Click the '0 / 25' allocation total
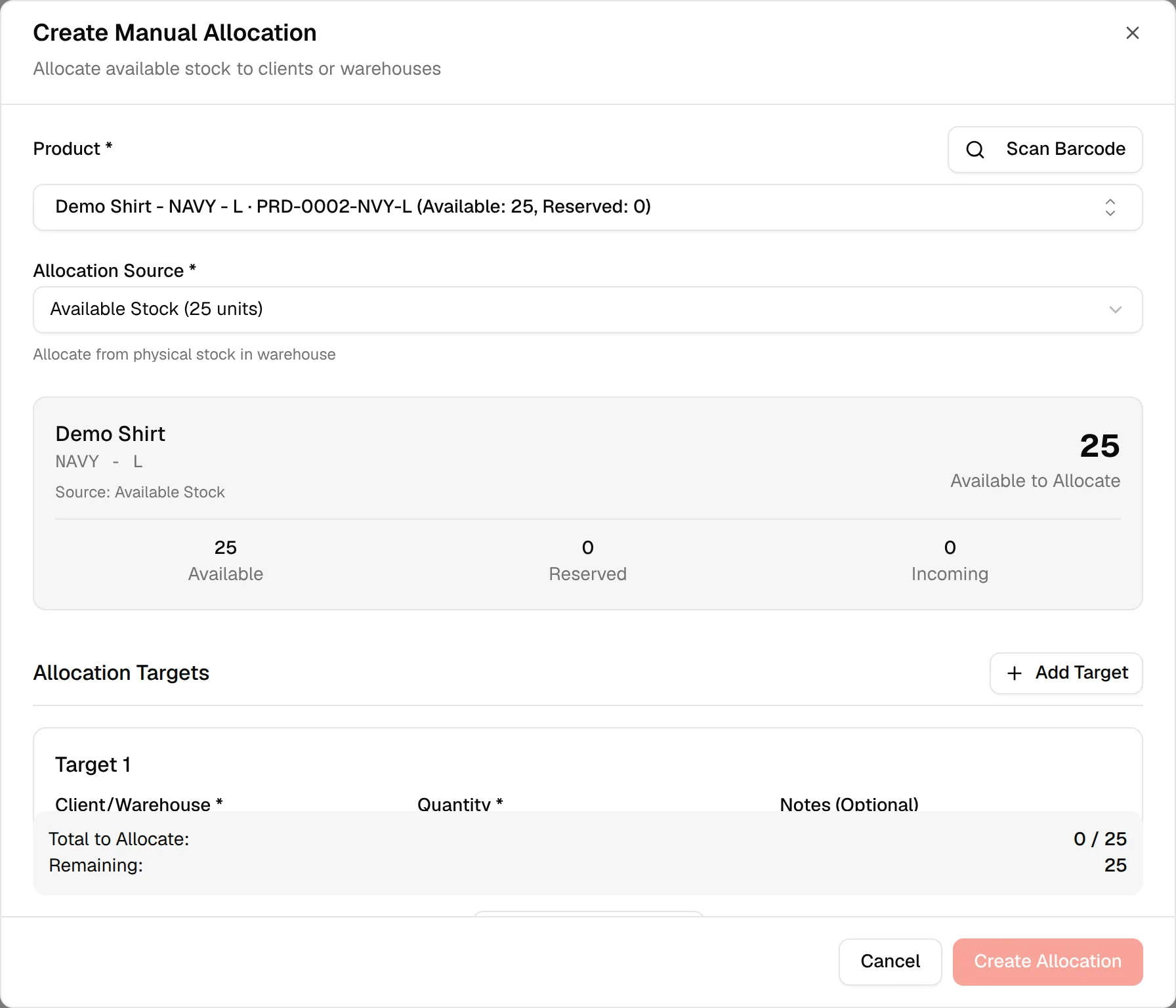The height and width of the screenshot is (1008, 1176). click(1100, 839)
